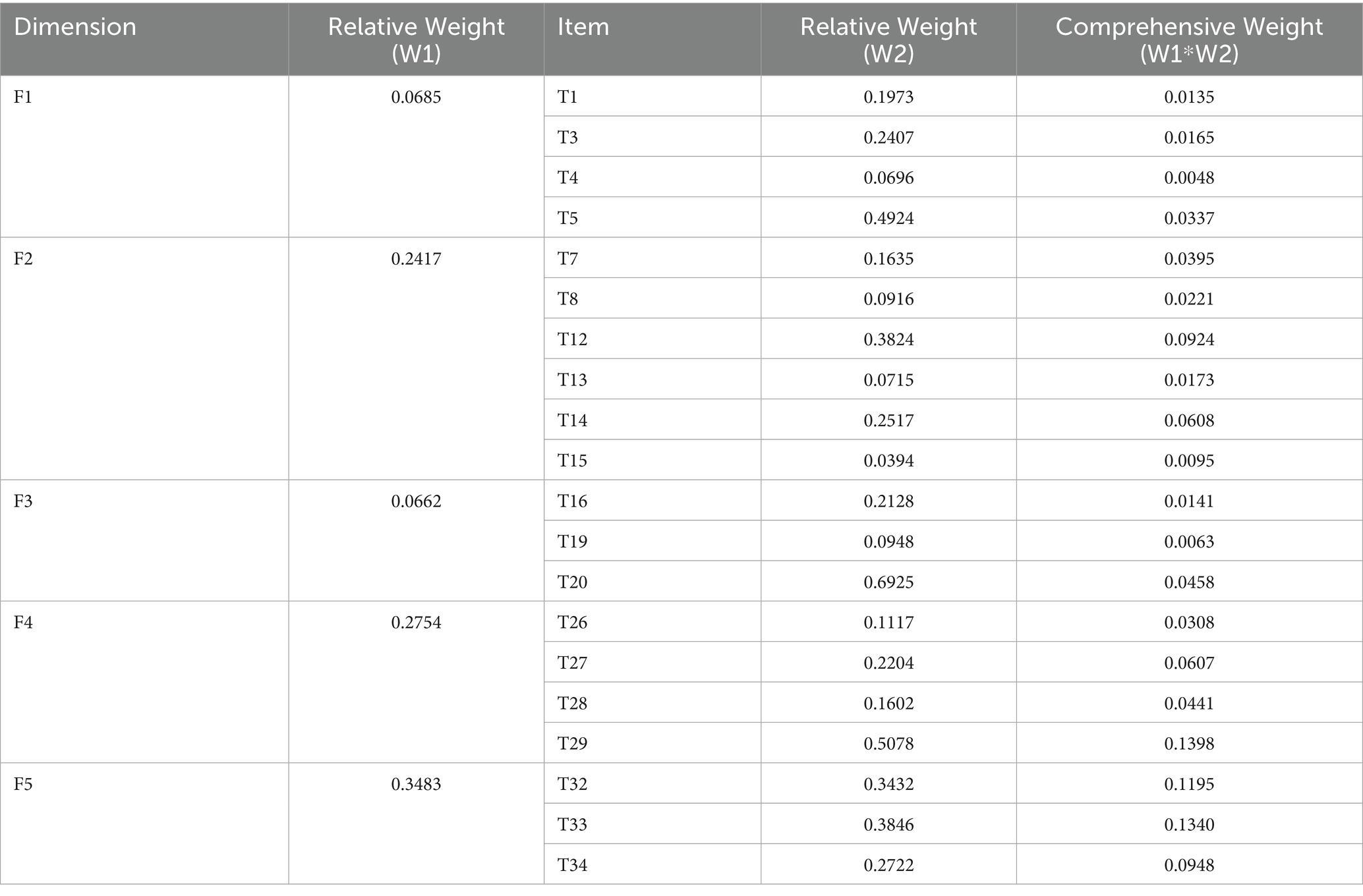
Task: Click T29's comprehensive weight 0.1398
Action: tap(1189, 744)
